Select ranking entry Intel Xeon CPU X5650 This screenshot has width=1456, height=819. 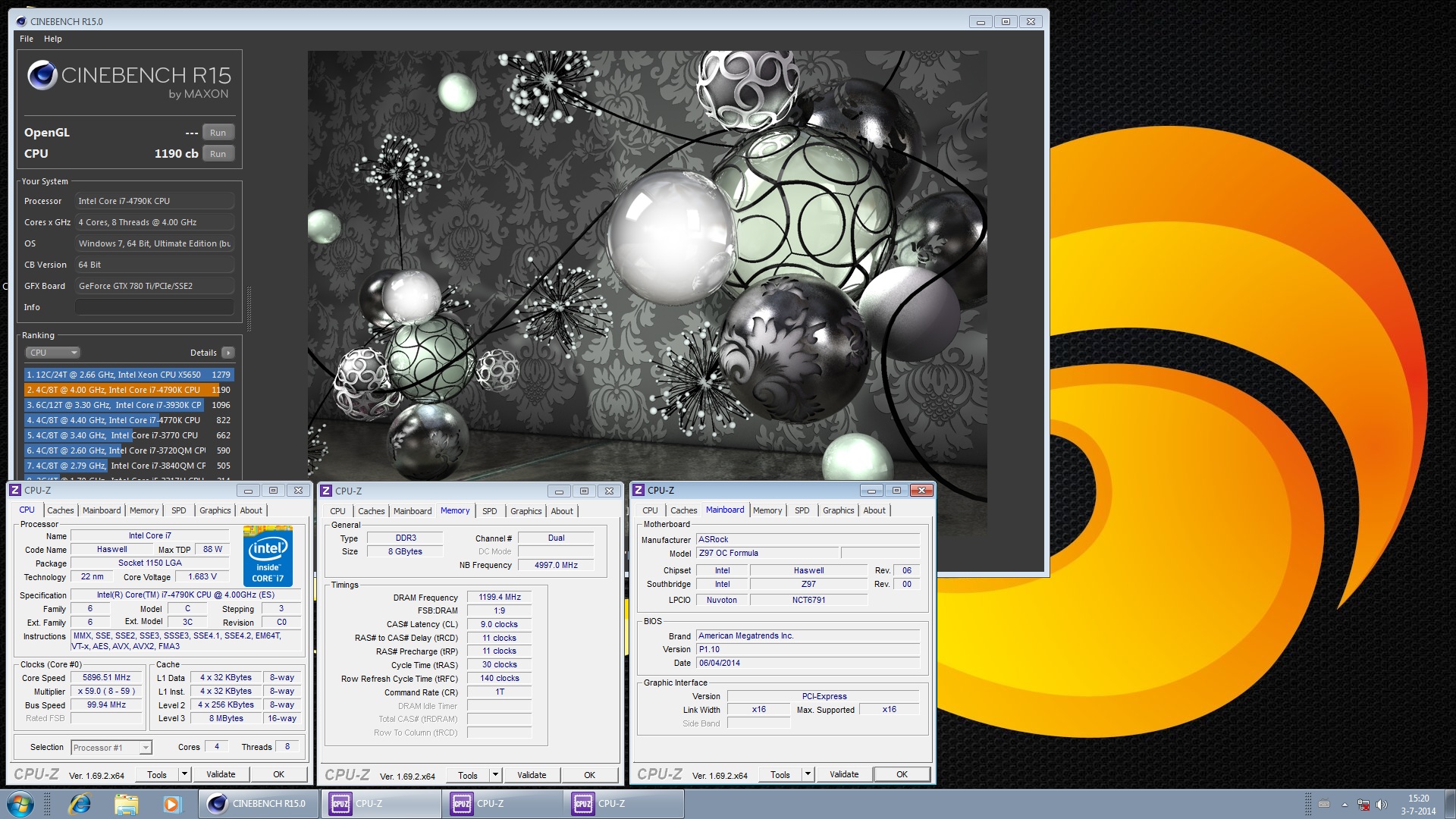click(129, 375)
